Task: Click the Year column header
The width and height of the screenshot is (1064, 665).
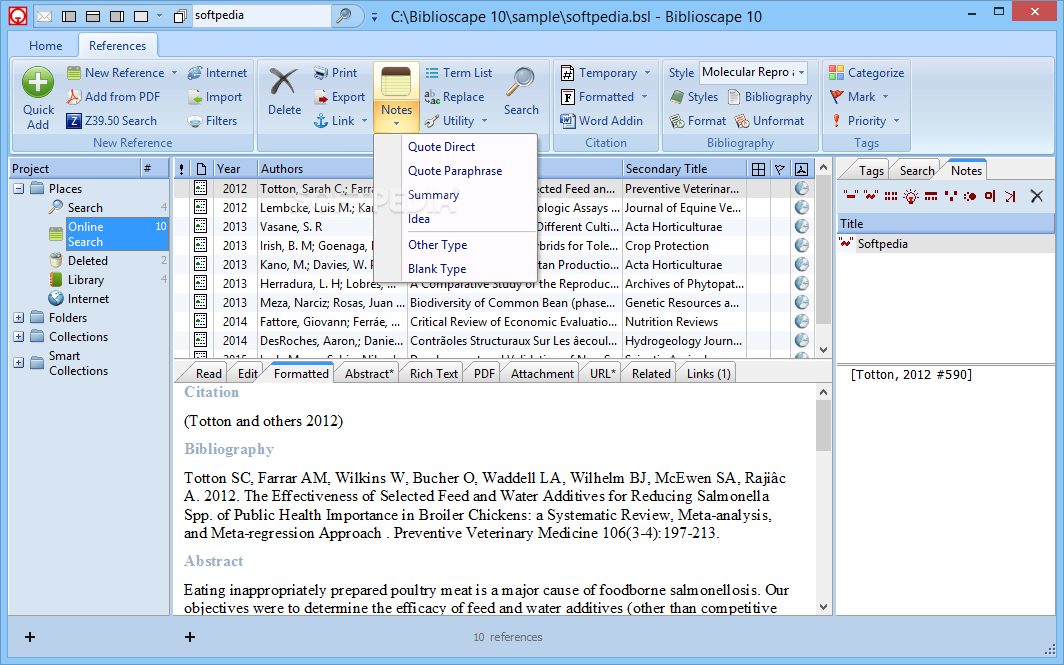Action: coord(234,169)
